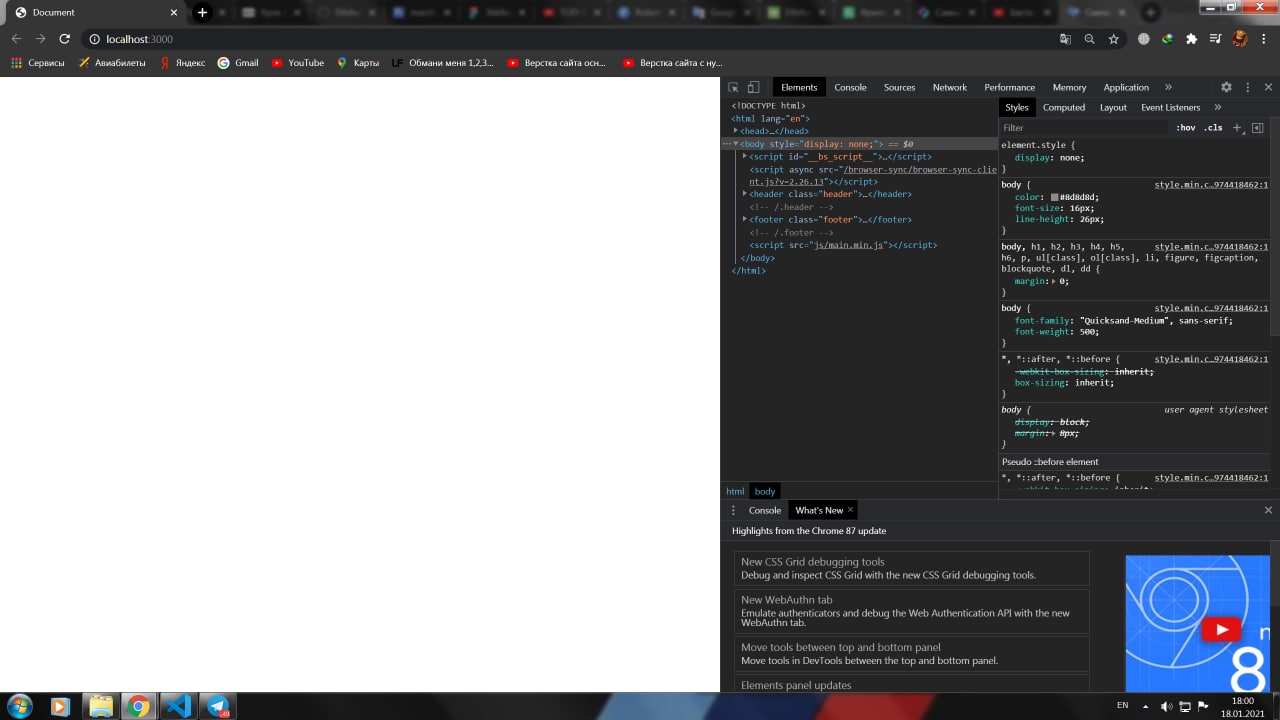This screenshot has width=1280, height=720.
Task: Play the Chrome 87 update video thumbnail
Action: pos(1220,629)
